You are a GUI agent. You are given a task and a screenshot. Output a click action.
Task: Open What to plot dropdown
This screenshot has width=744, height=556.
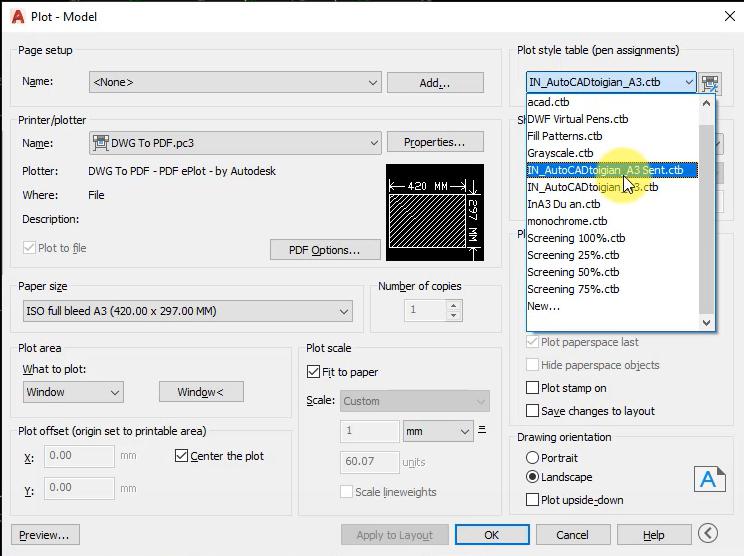(x=73, y=392)
